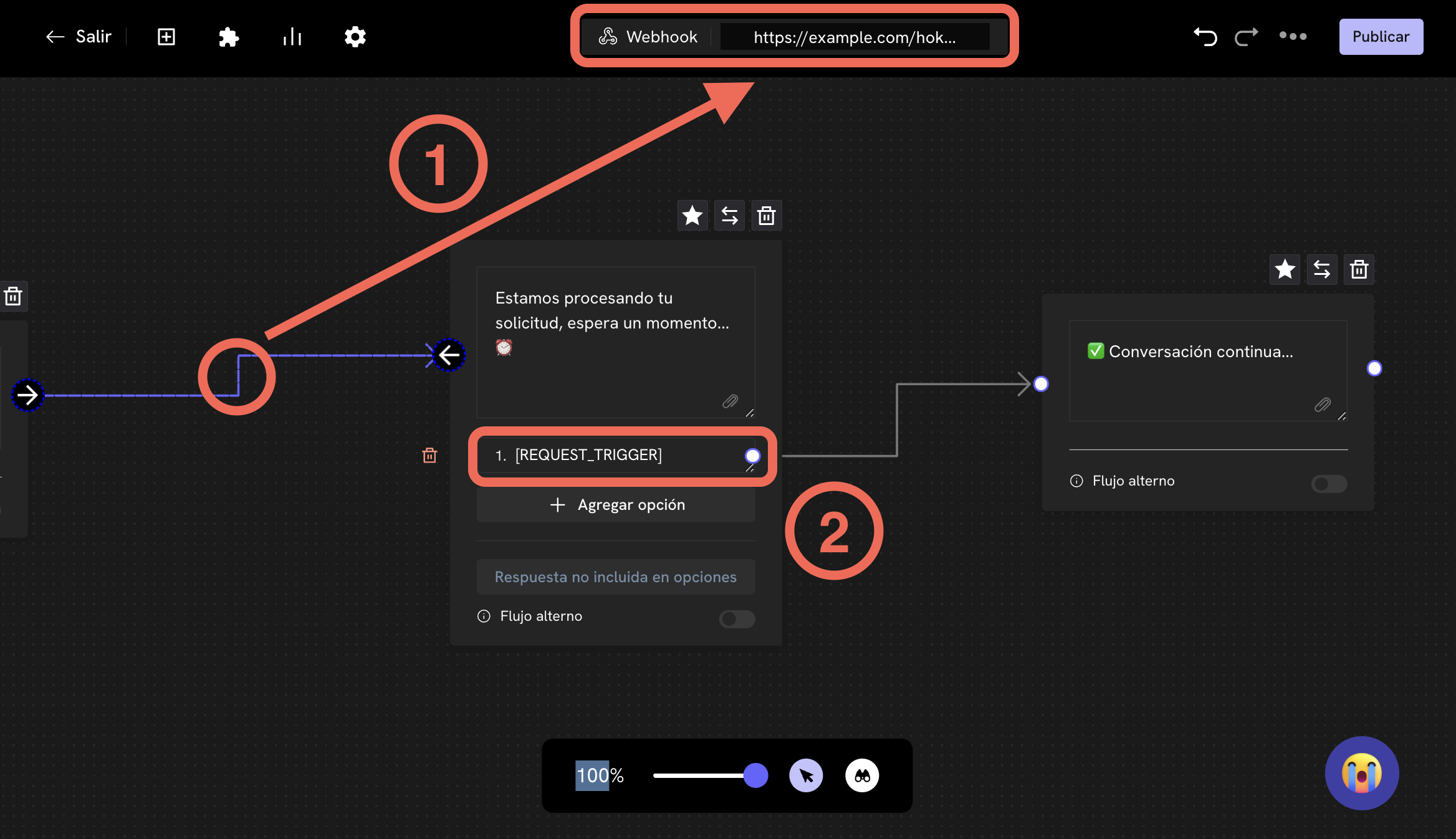Click the Salir back arrow

55,37
